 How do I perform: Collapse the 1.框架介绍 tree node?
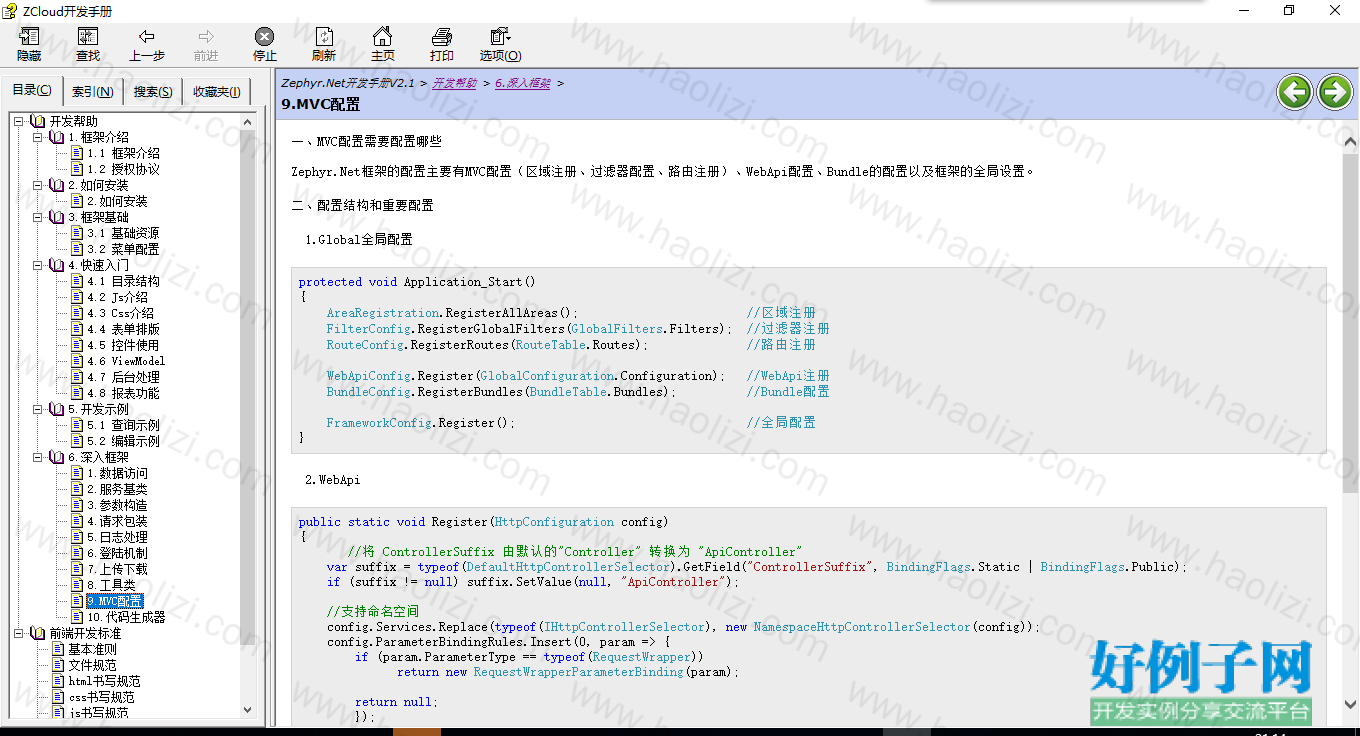coord(38,137)
